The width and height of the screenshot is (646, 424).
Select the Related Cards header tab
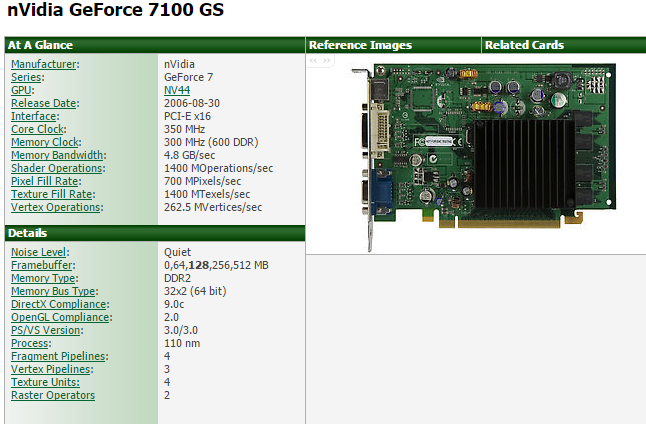click(564, 45)
